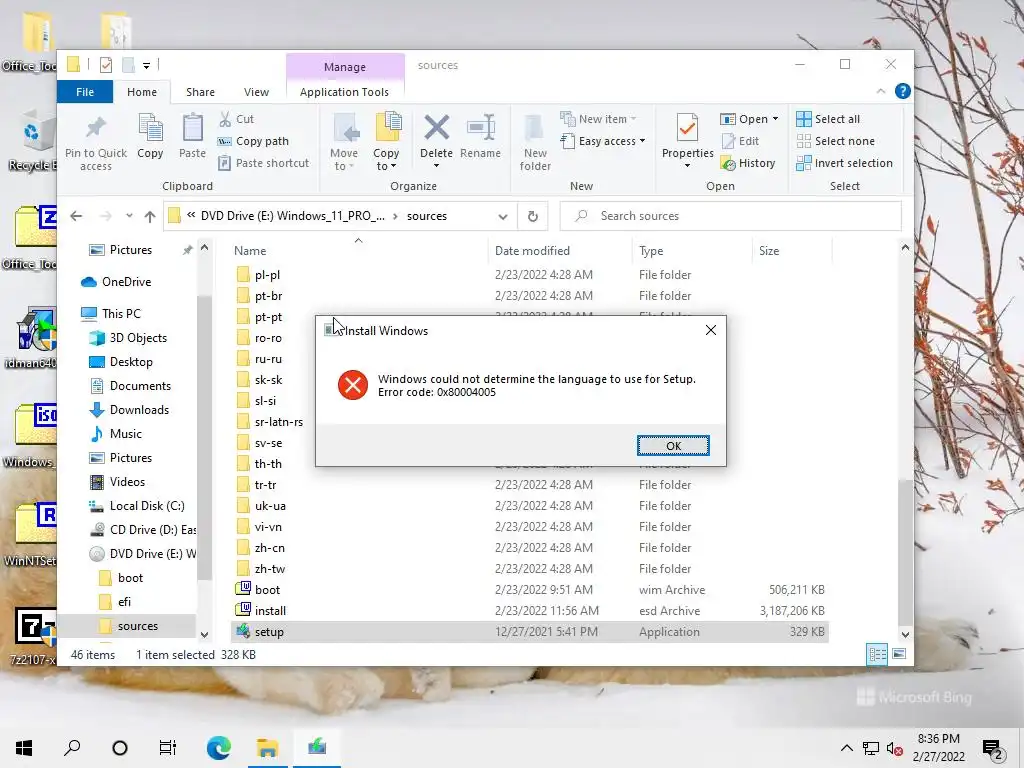Click Edit in the Open group
This screenshot has width=1024, height=768.
point(740,141)
